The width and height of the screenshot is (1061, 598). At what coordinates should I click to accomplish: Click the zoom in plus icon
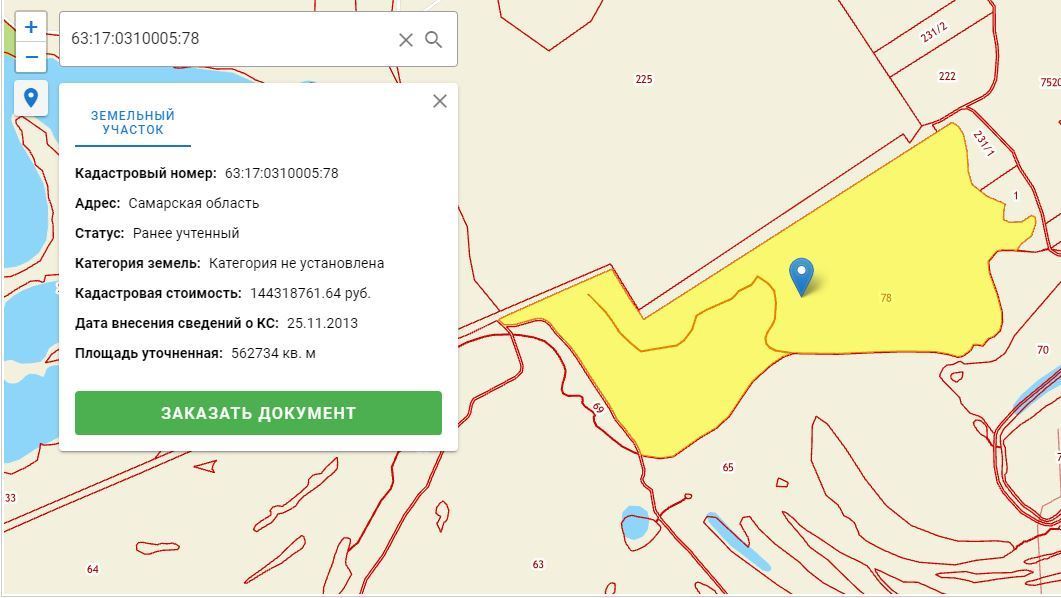[31, 26]
